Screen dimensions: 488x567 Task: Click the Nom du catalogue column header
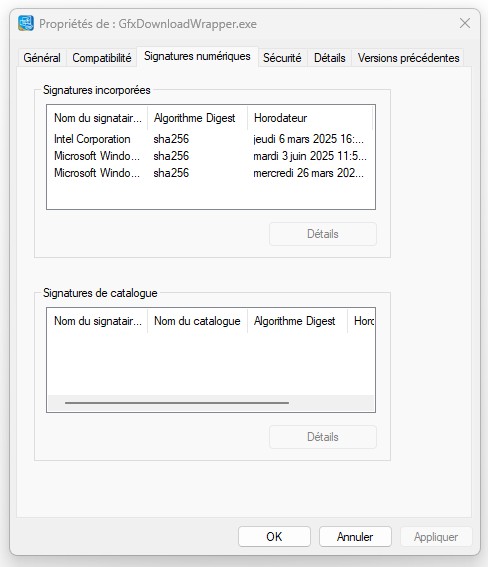click(x=197, y=321)
